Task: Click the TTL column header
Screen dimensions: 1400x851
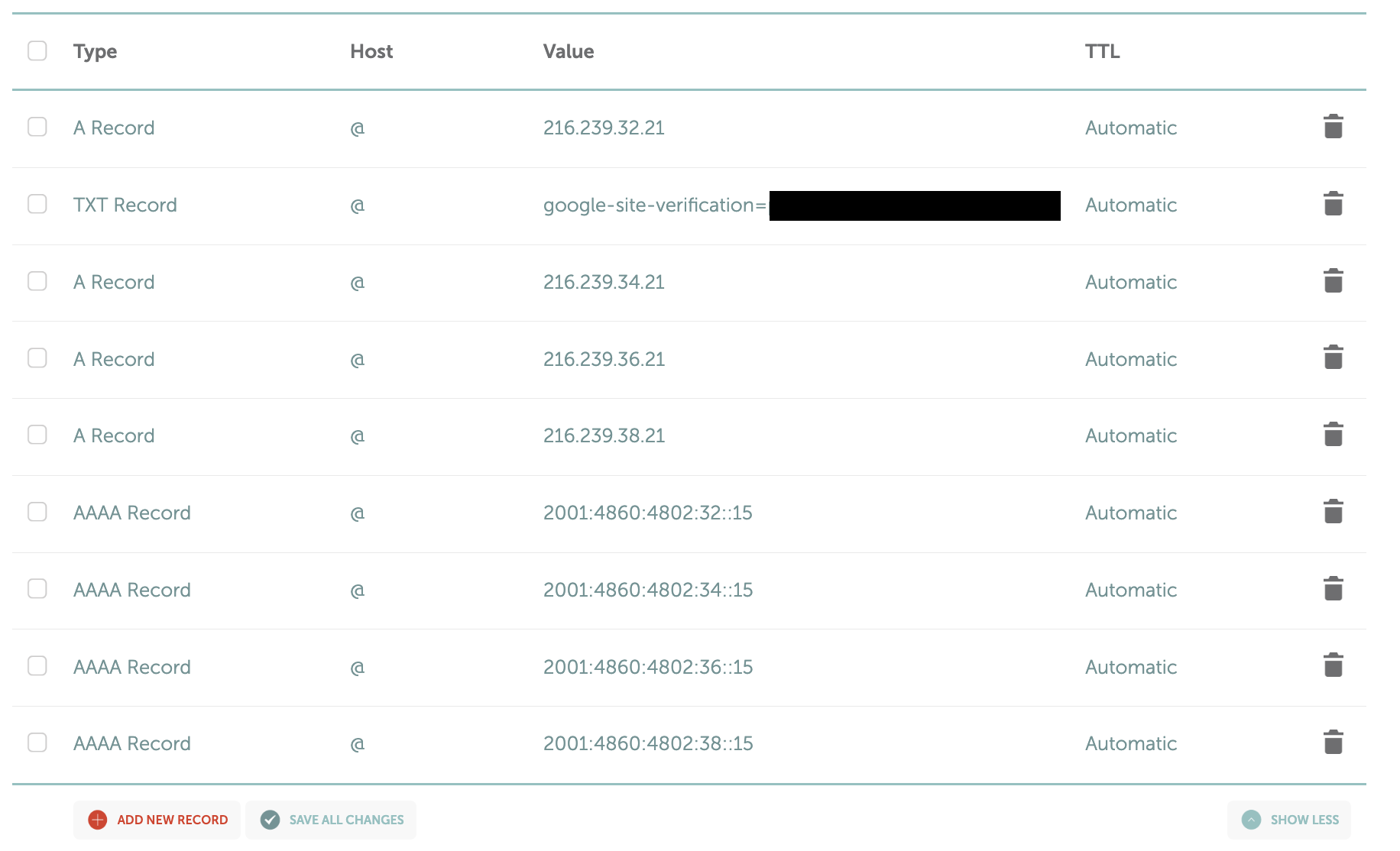Action: pos(1102,51)
